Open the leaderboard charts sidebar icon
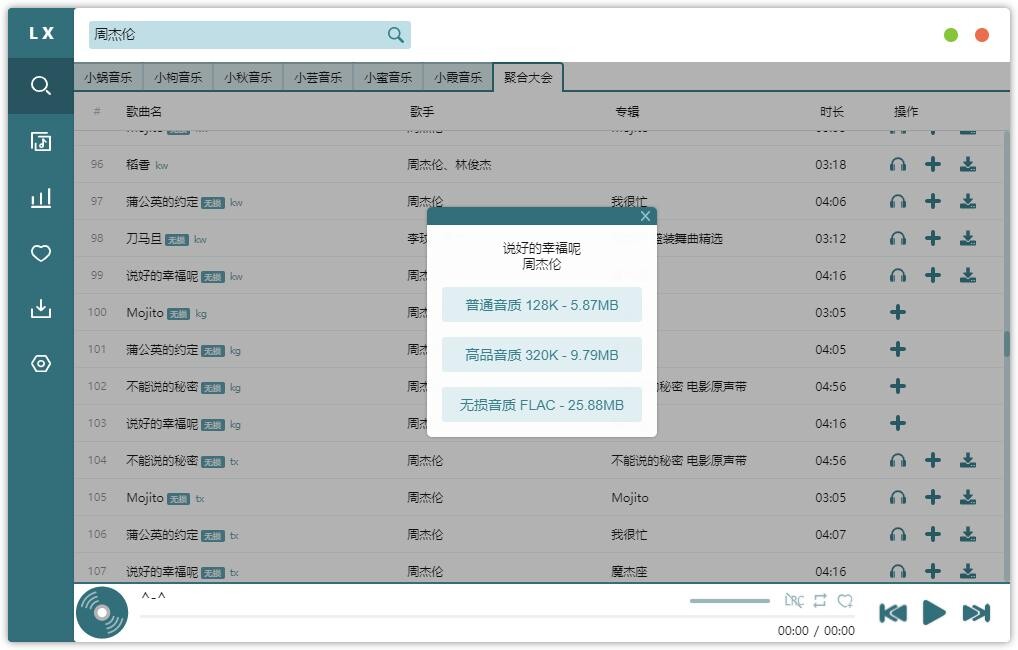1018x650 pixels. point(41,198)
